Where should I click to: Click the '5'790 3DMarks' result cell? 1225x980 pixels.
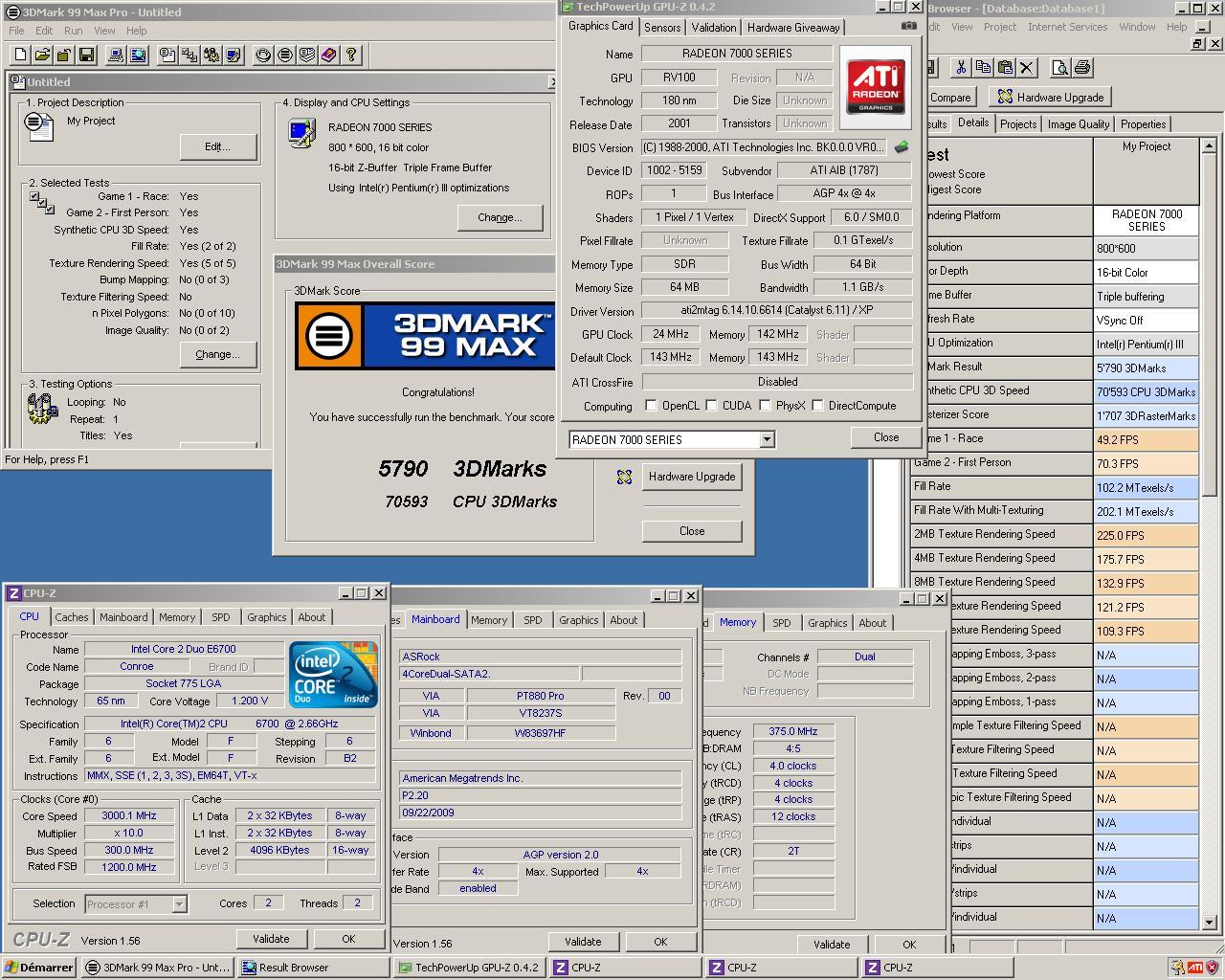(1146, 367)
